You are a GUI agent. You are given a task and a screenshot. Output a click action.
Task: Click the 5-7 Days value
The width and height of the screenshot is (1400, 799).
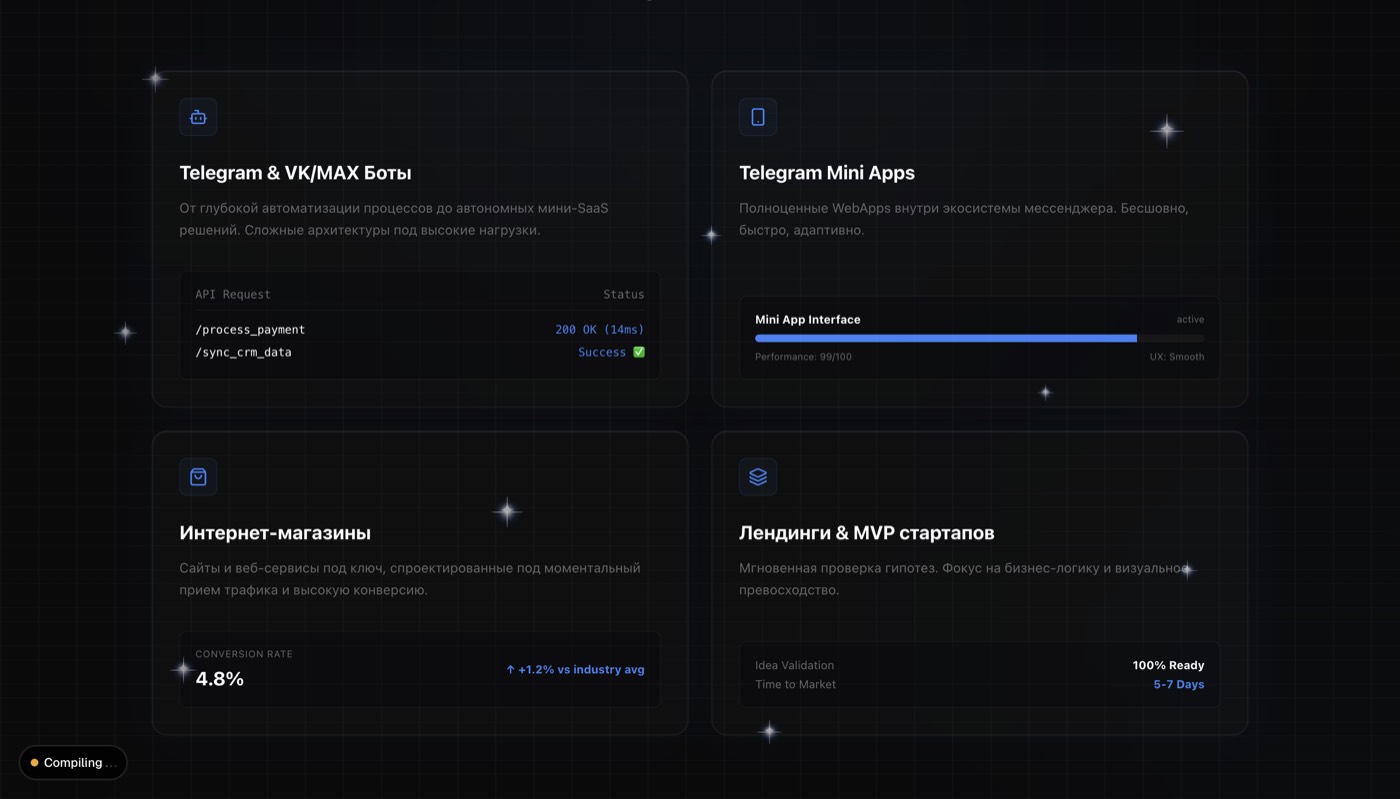[x=1179, y=685]
